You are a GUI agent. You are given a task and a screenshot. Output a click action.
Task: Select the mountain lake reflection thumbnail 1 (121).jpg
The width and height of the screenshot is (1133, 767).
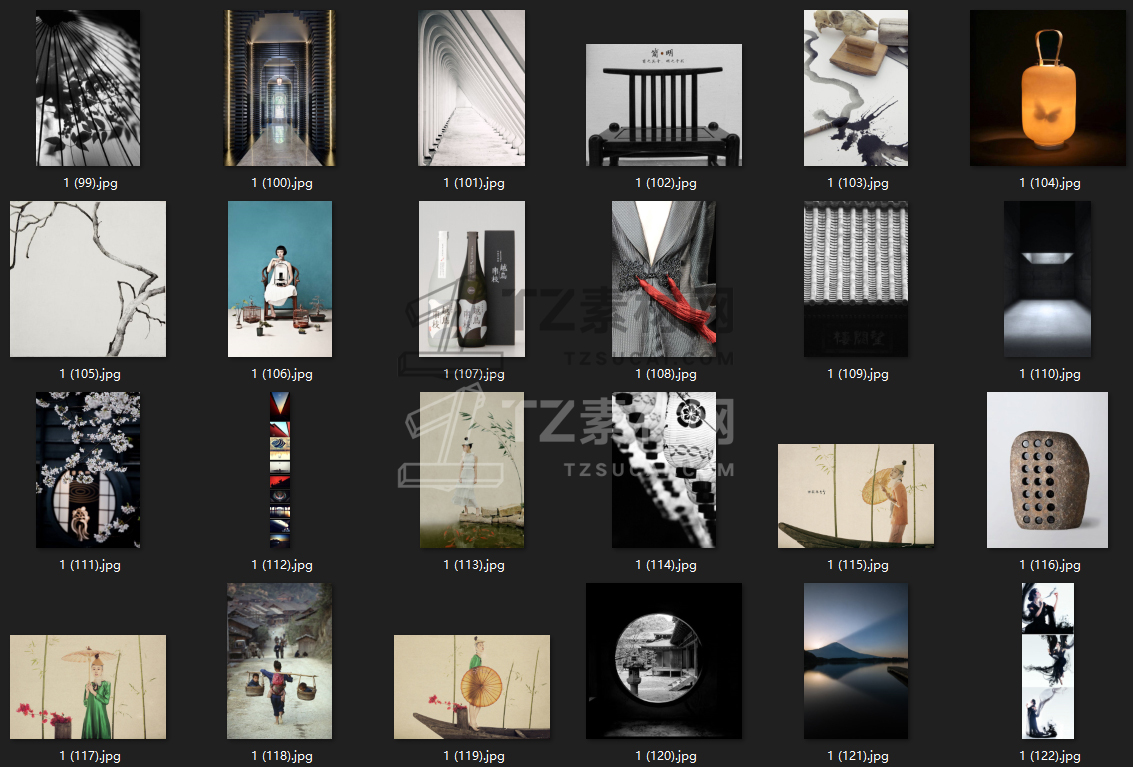856,661
